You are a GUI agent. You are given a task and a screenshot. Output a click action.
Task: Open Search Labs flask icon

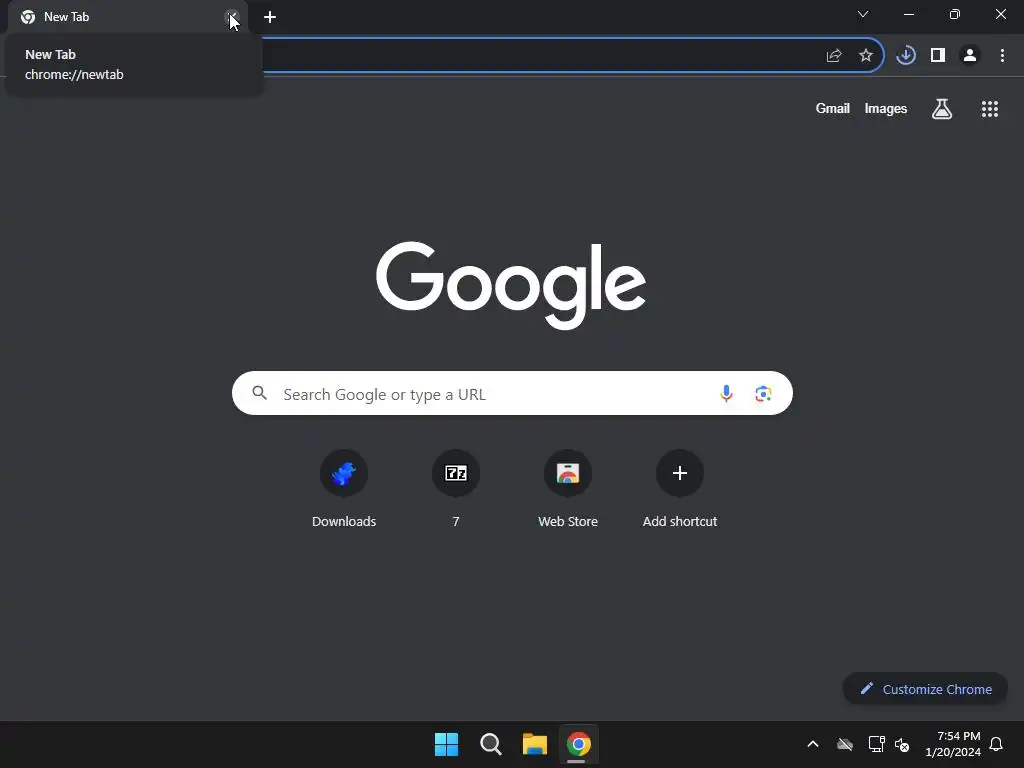point(942,108)
